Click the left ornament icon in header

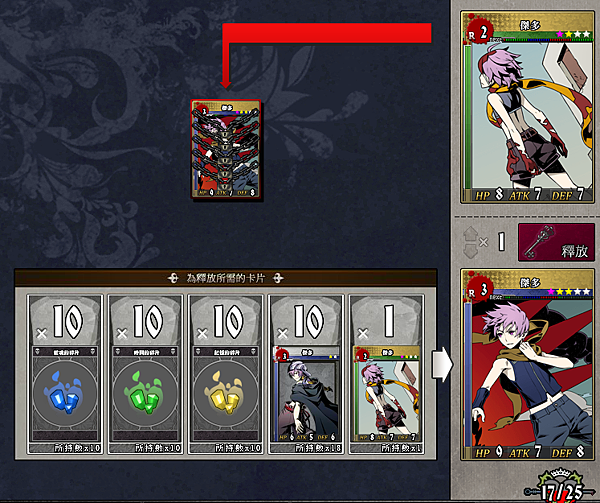tap(173, 278)
